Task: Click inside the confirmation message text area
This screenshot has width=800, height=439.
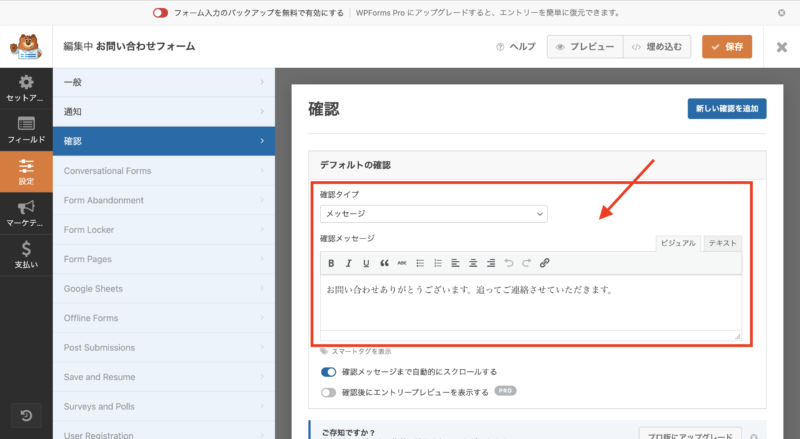Action: [x=531, y=303]
